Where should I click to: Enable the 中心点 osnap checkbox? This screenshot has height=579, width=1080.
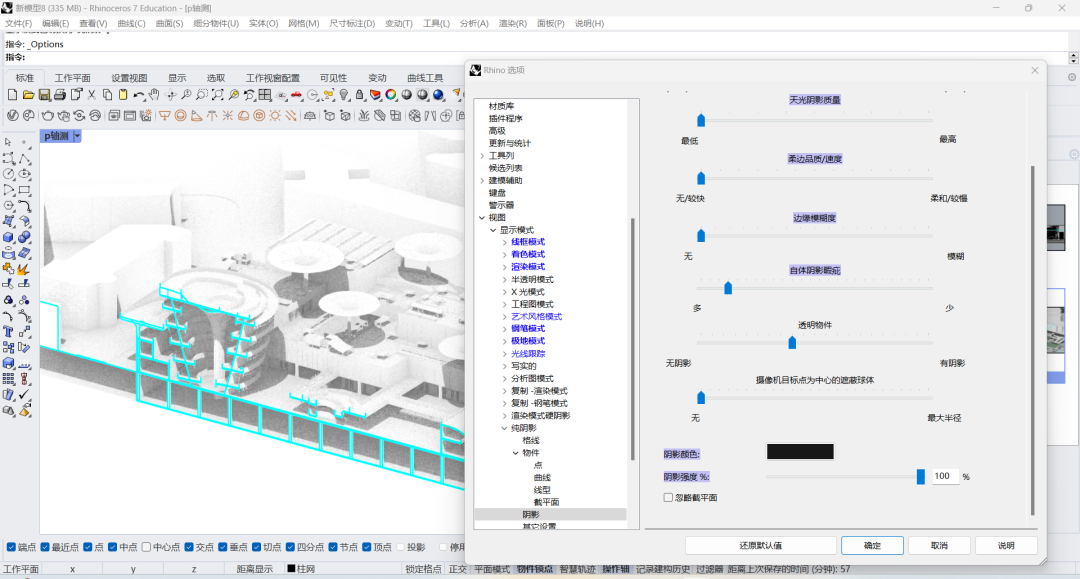146,547
